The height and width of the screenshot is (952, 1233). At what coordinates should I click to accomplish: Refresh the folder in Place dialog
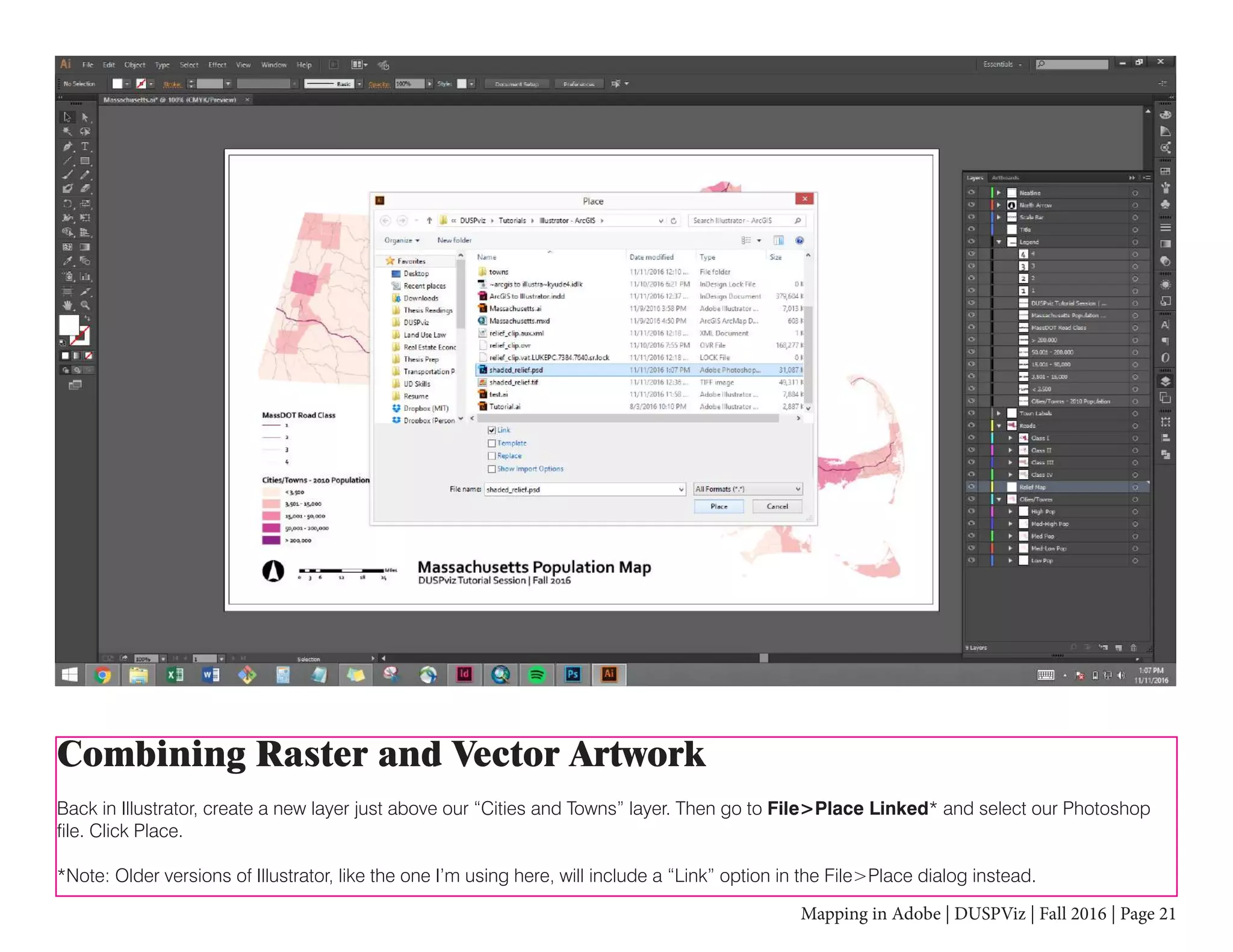tap(674, 221)
